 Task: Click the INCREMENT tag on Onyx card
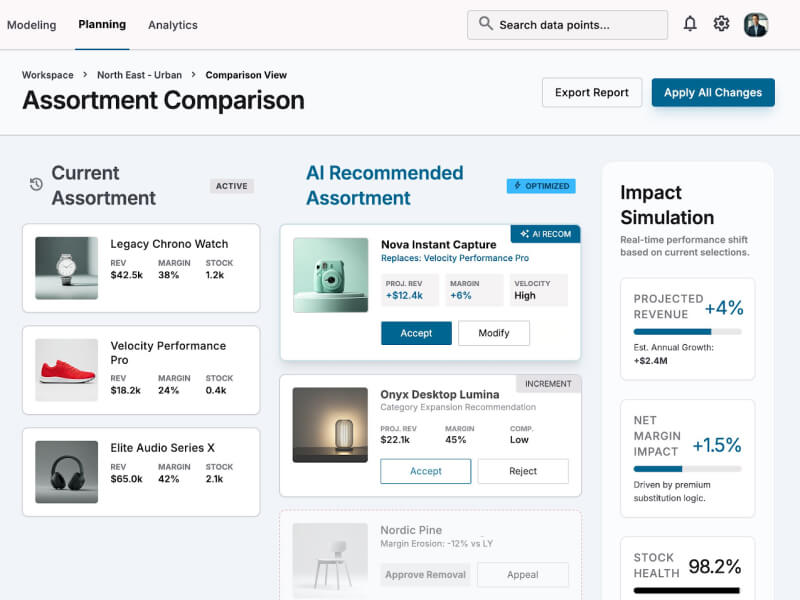(548, 384)
